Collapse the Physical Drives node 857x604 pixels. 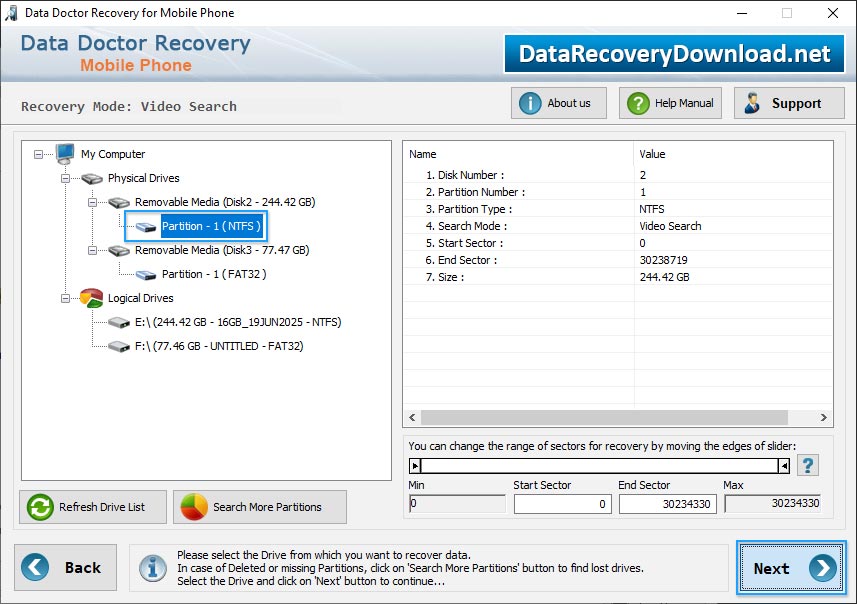click(66, 179)
